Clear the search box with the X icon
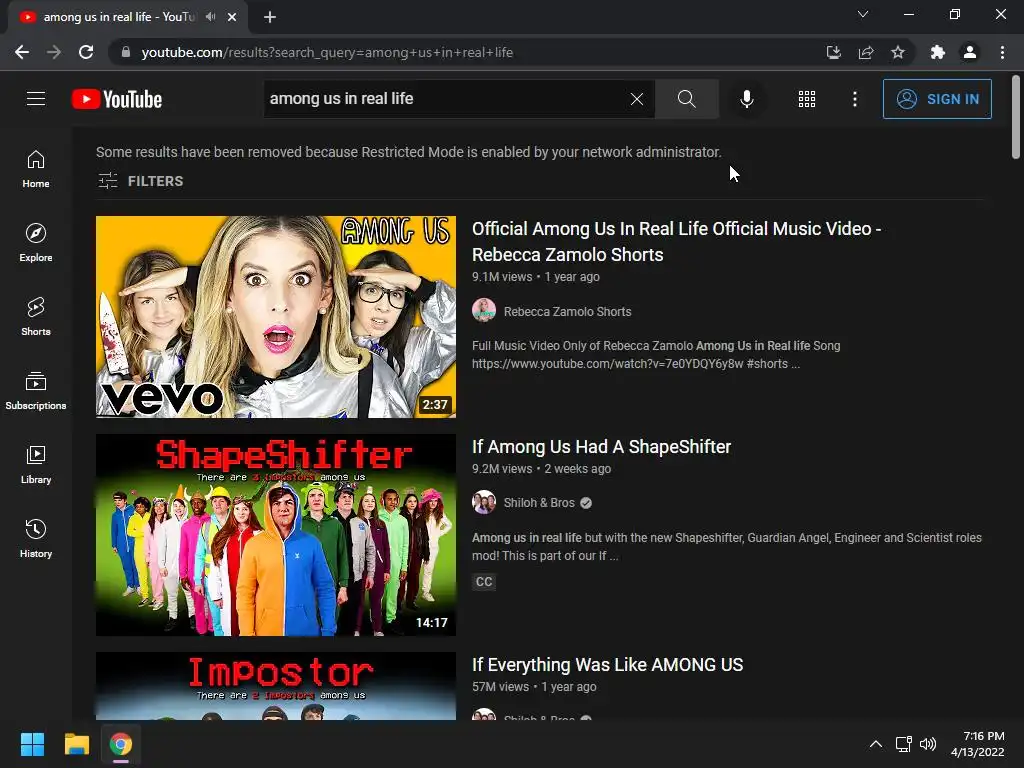 click(x=637, y=99)
